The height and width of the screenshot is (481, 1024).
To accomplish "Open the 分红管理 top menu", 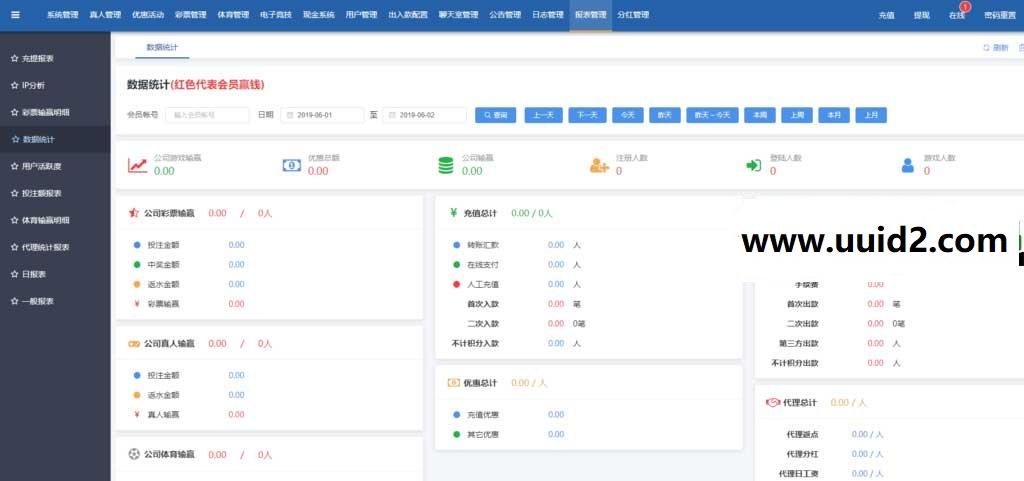I will pos(633,15).
